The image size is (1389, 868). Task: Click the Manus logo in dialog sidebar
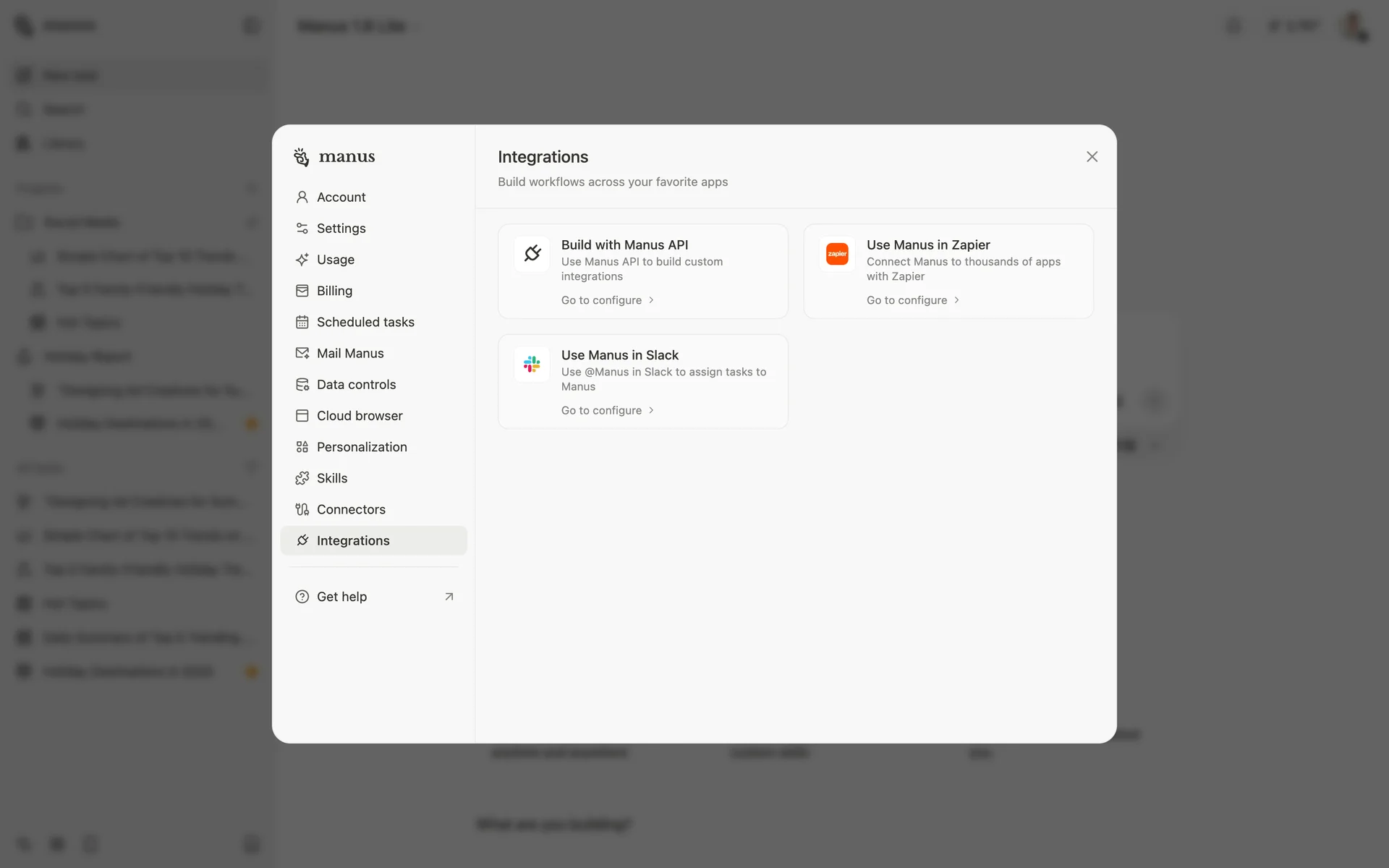pyautogui.click(x=334, y=157)
